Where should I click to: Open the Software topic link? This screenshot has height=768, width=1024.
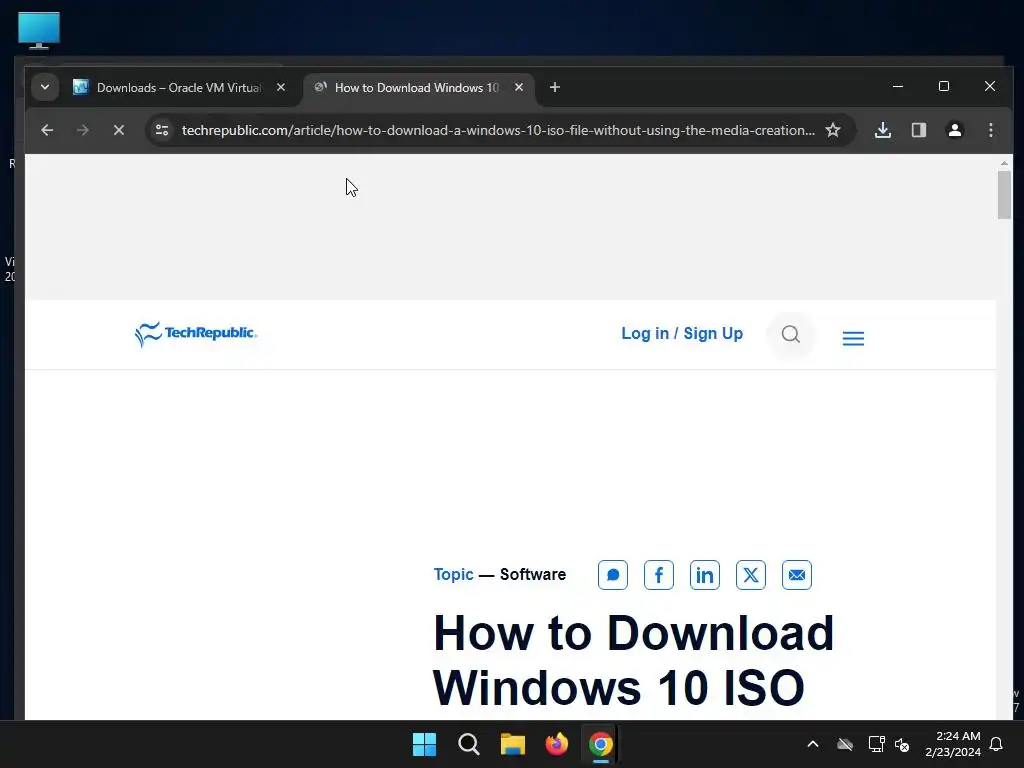tap(533, 574)
